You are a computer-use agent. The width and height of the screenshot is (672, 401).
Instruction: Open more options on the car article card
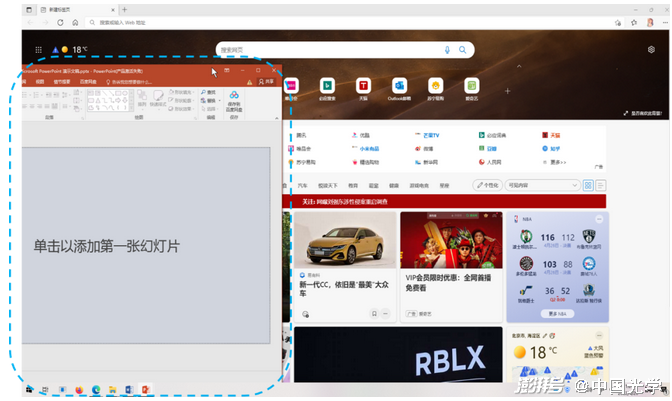coord(386,313)
